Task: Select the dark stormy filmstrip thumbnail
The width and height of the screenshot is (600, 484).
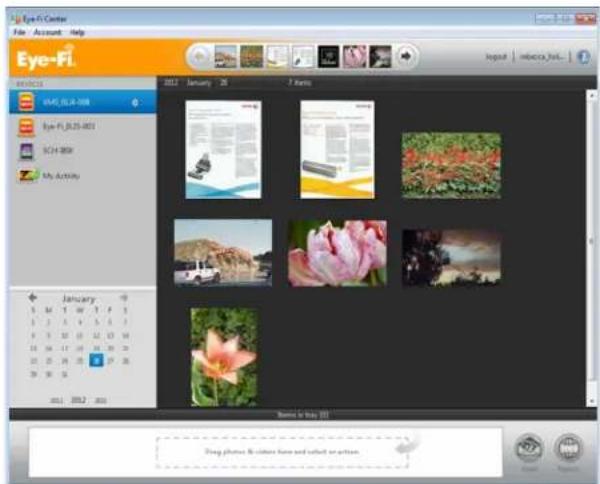Action: click(x=380, y=57)
